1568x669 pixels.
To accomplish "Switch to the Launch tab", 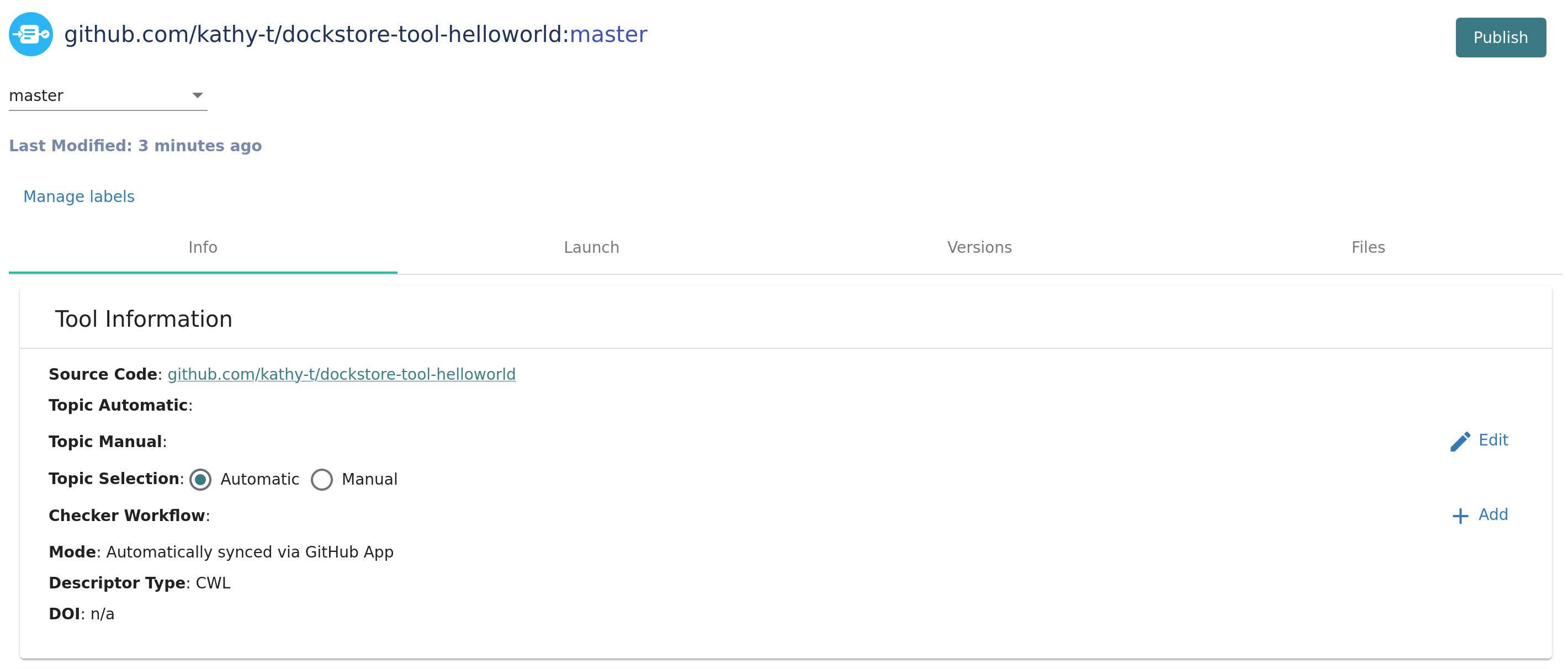I will (591, 247).
